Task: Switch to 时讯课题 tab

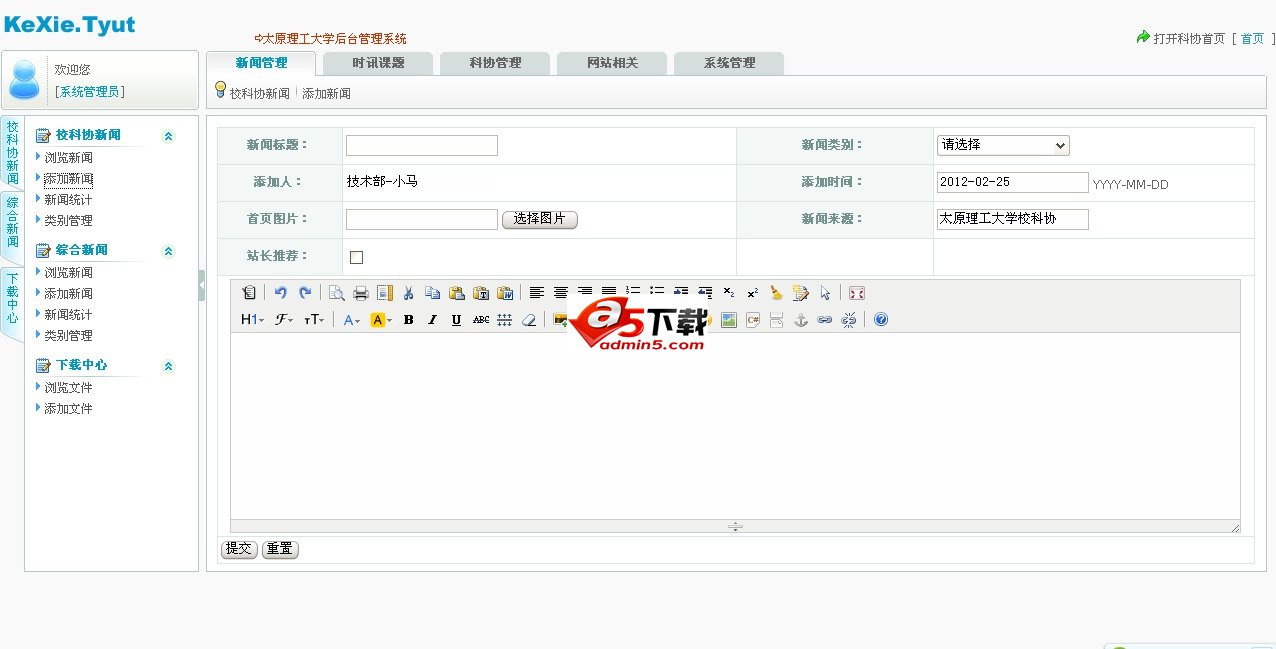Action: (378, 63)
